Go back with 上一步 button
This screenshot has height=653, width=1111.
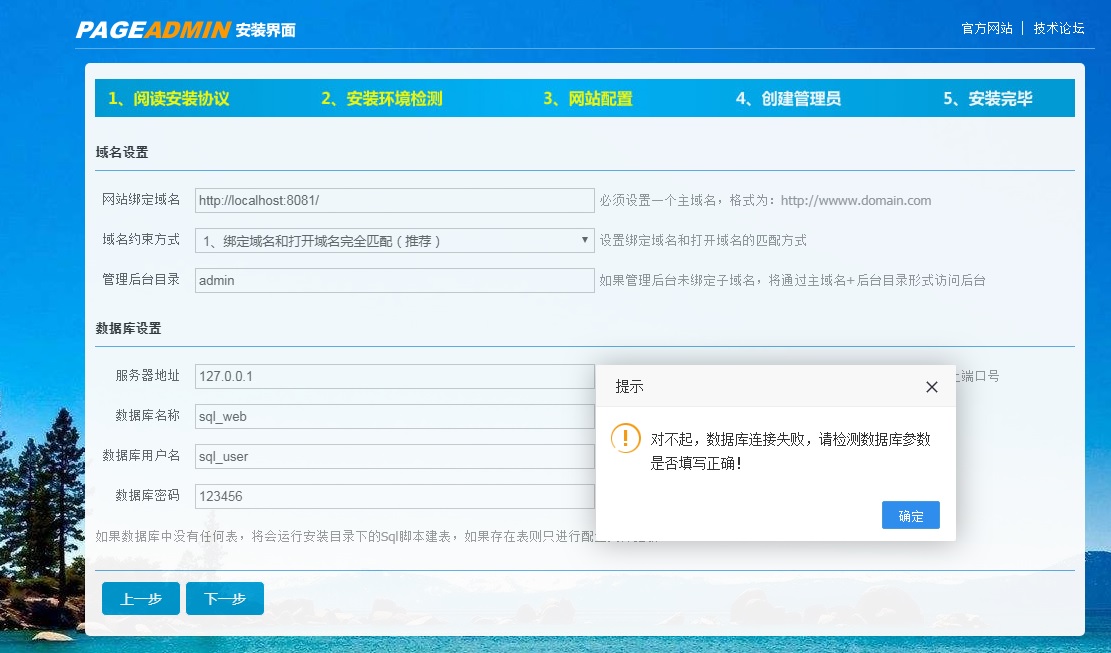click(141, 598)
